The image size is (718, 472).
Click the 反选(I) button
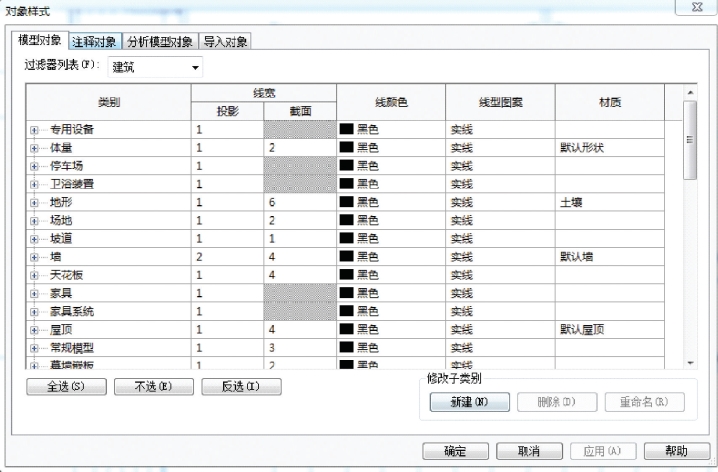pyautogui.click(x=241, y=386)
